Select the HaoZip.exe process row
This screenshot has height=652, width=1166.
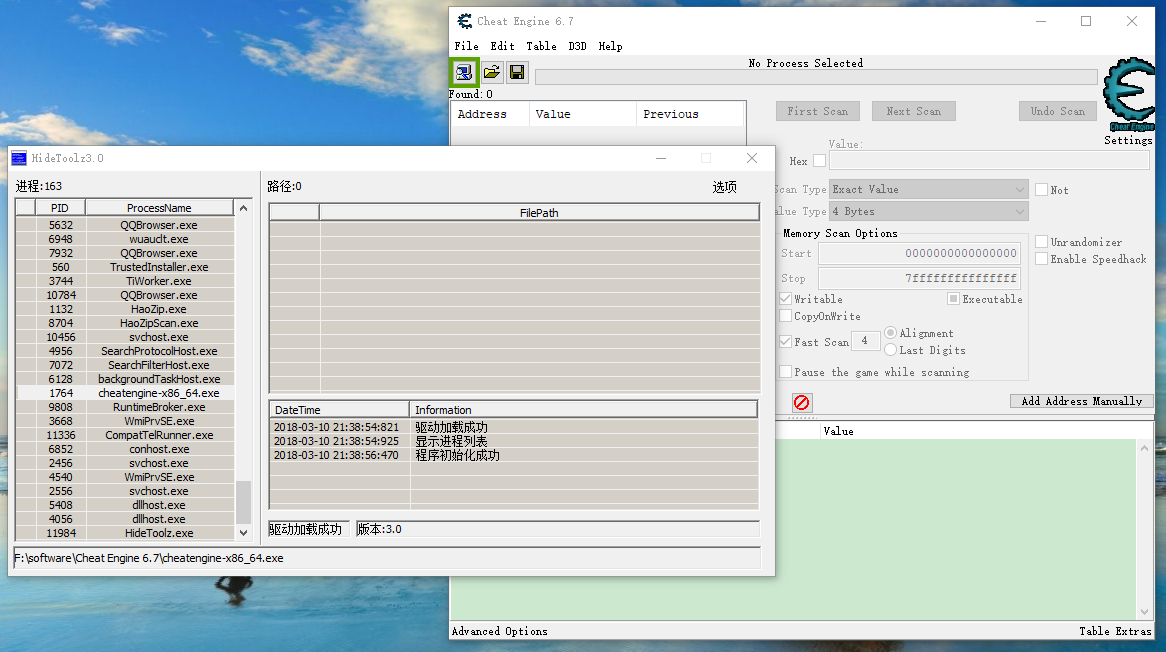[125, 309]
